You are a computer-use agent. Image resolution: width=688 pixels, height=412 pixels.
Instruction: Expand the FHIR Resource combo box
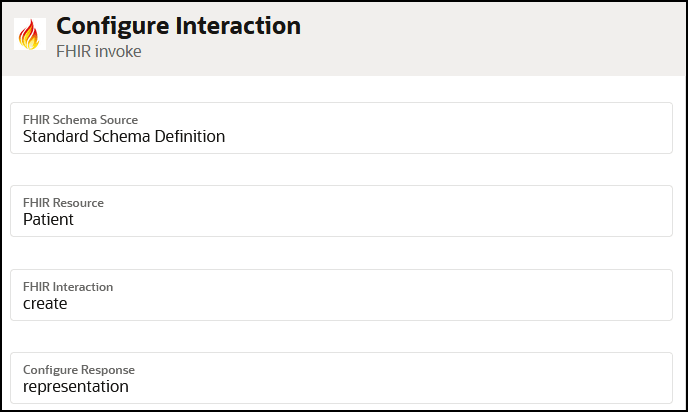click(340, 211)
